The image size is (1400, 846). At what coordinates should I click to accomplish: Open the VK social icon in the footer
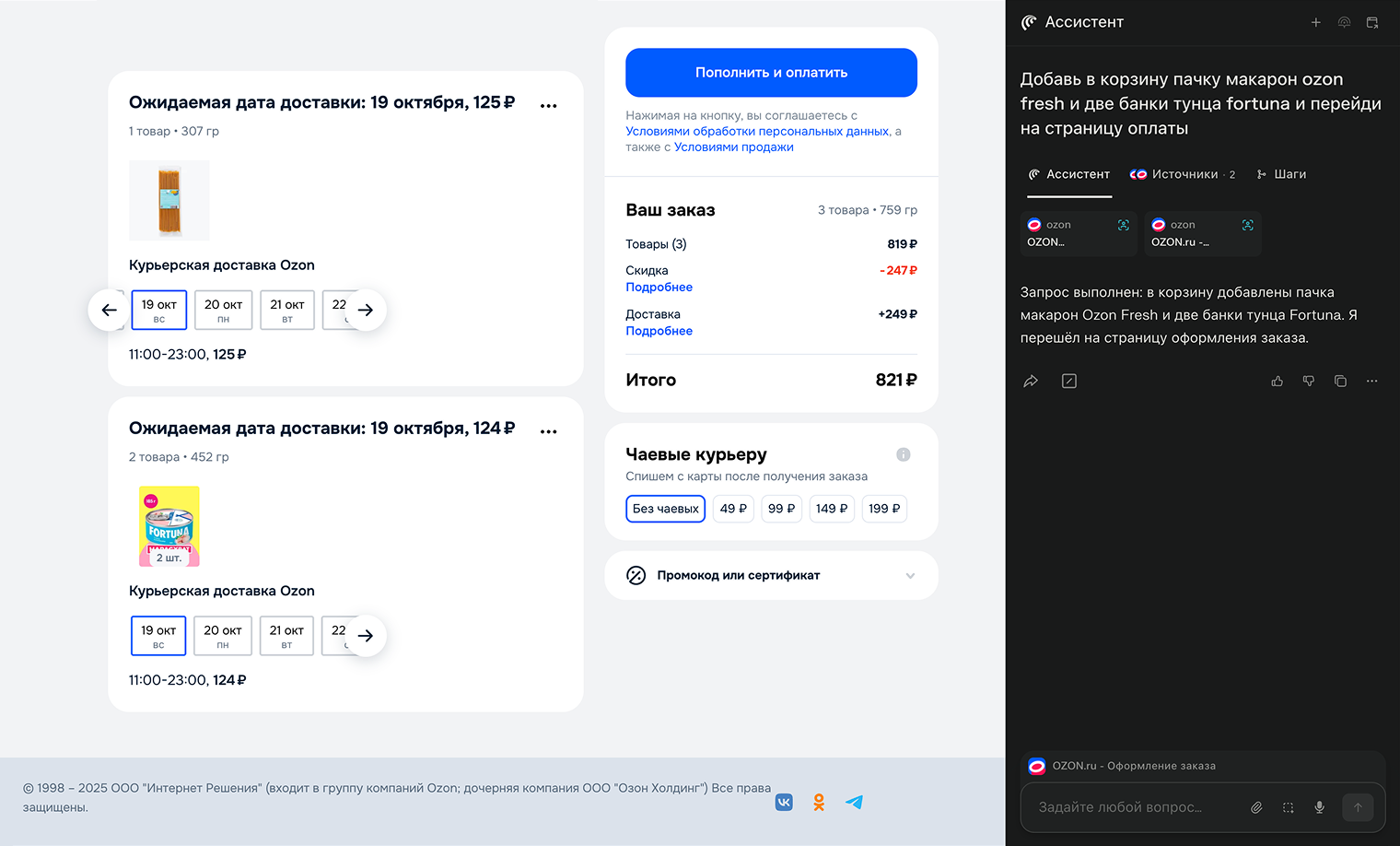784,802
